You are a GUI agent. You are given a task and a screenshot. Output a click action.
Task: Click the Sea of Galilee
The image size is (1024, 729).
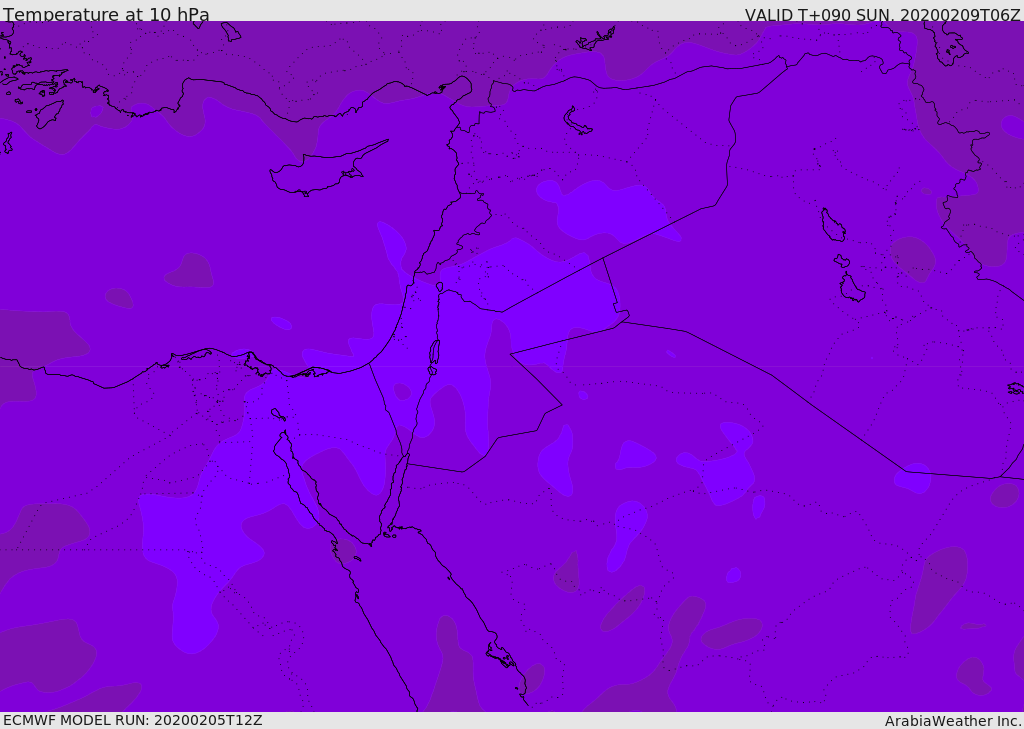coord(439,287)
